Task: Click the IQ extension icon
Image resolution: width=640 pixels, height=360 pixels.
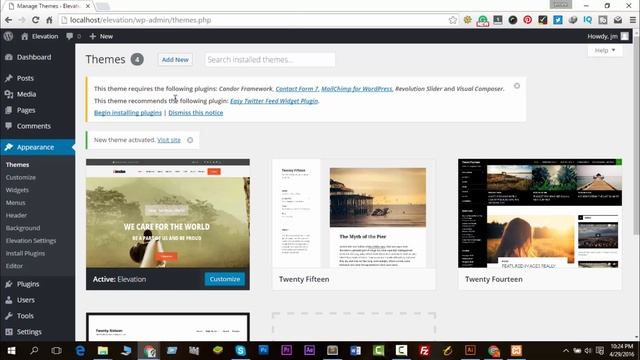Action: pos(588,20)
